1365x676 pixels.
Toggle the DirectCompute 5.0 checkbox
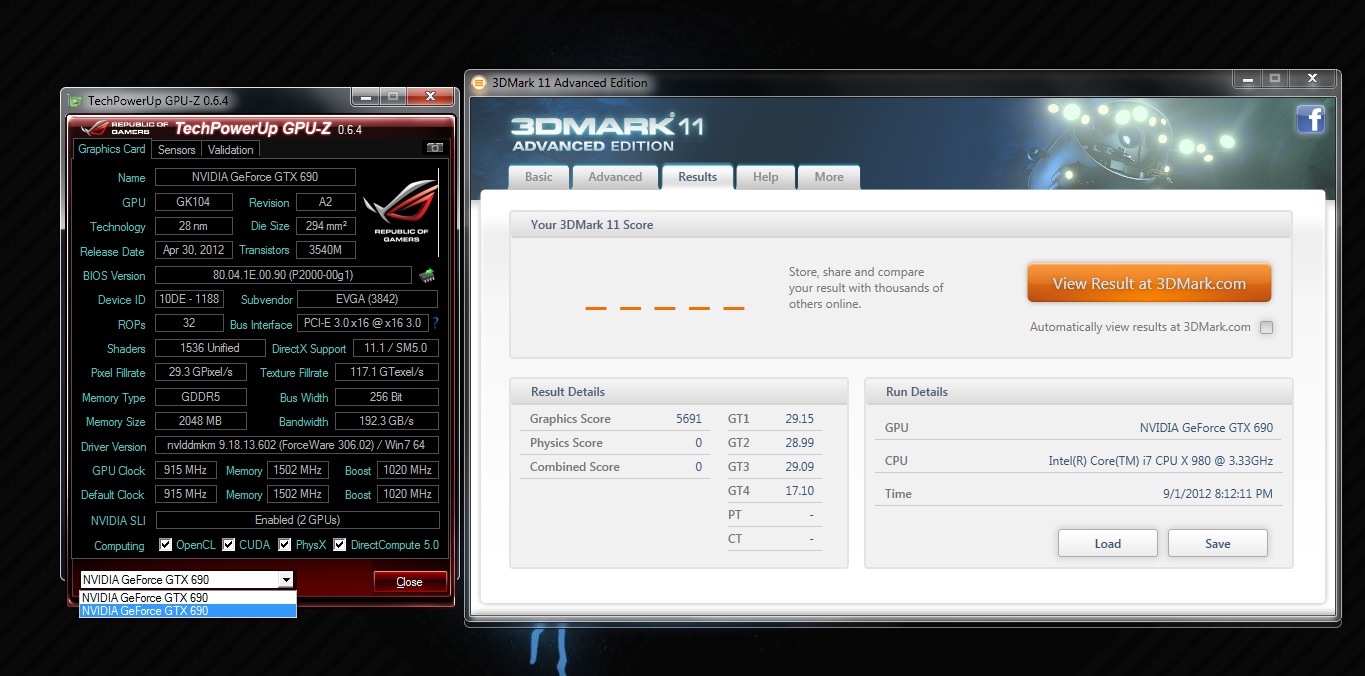[x=340, y=545]
